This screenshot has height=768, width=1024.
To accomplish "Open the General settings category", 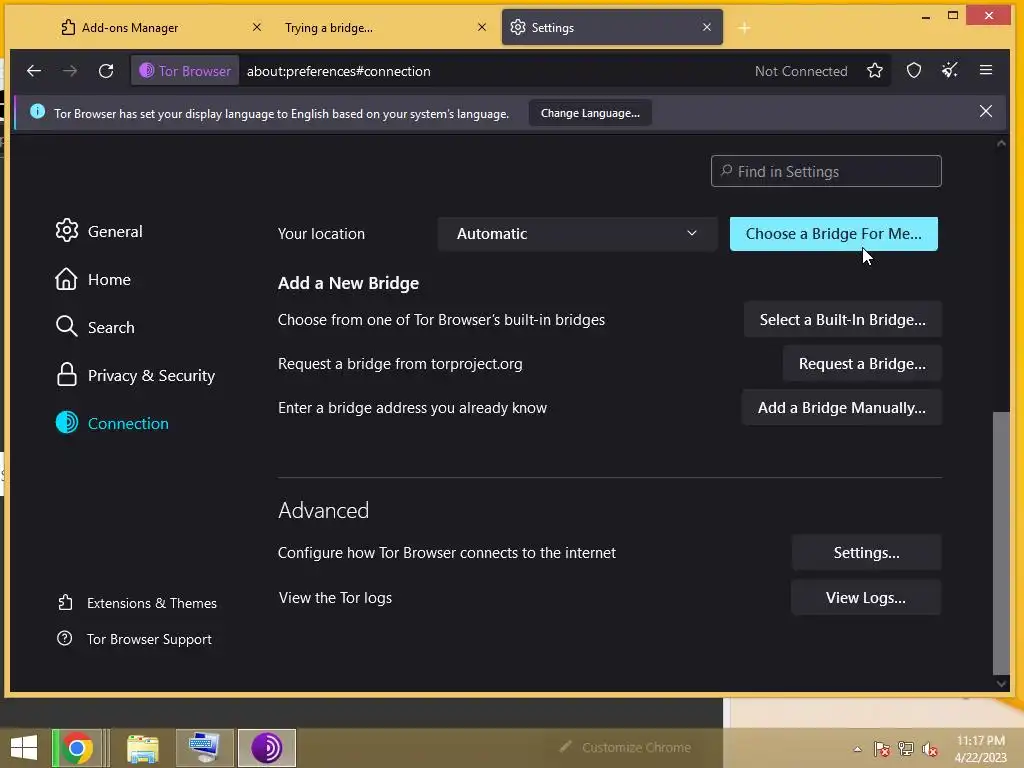I will click(99, 231).
